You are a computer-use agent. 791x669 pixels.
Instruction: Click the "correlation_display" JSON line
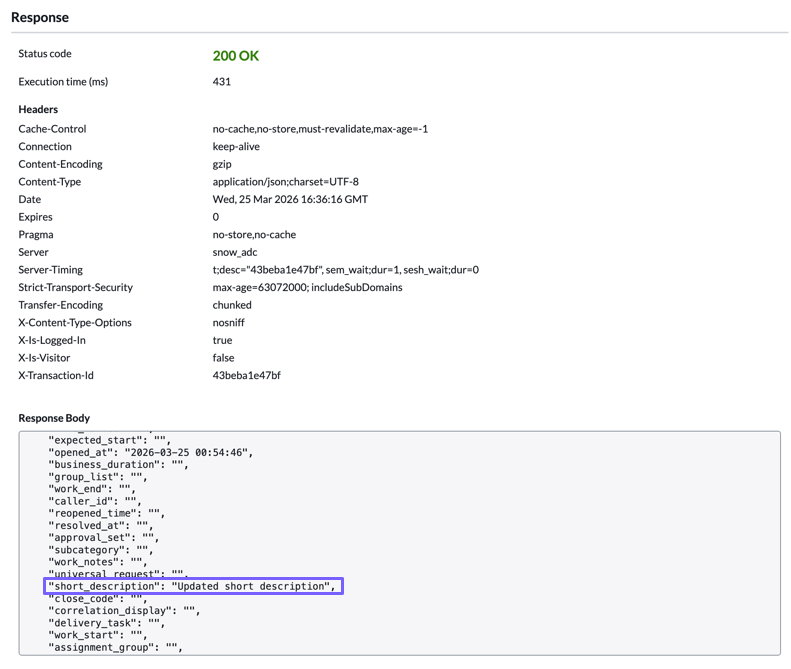[124, 611]
